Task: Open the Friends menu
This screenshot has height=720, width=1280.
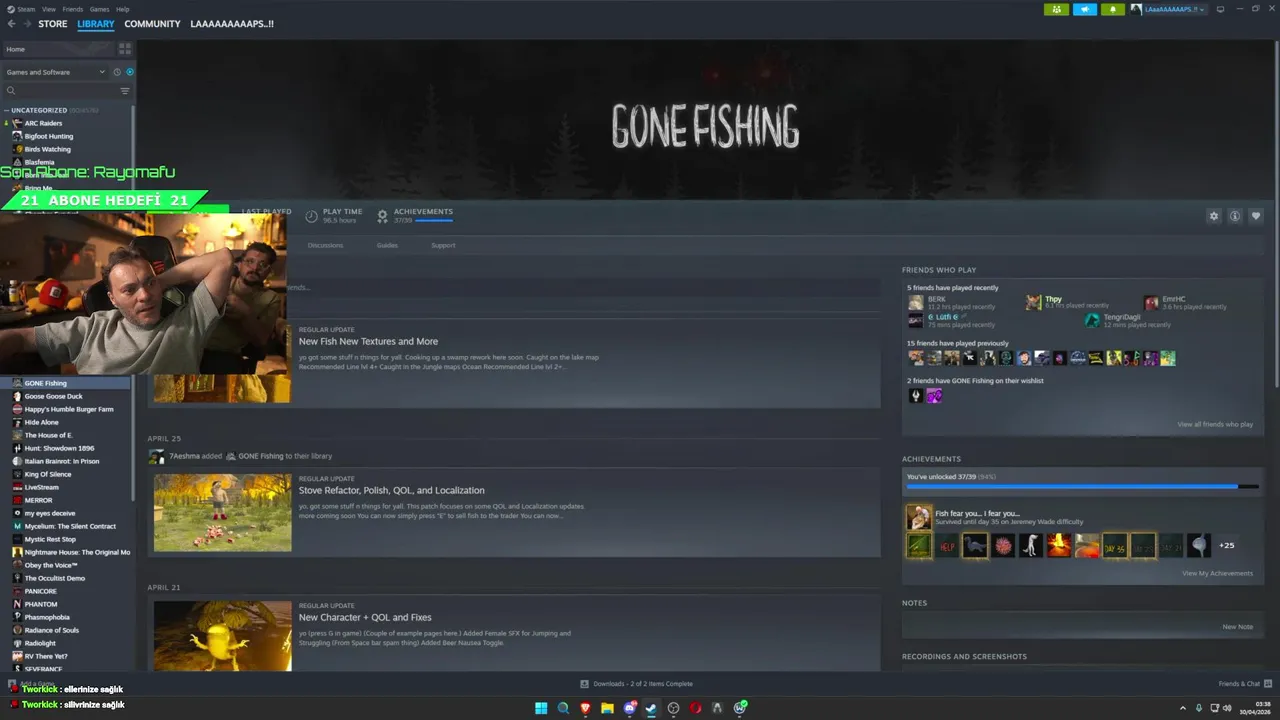Action: click(x=73, y=9)
